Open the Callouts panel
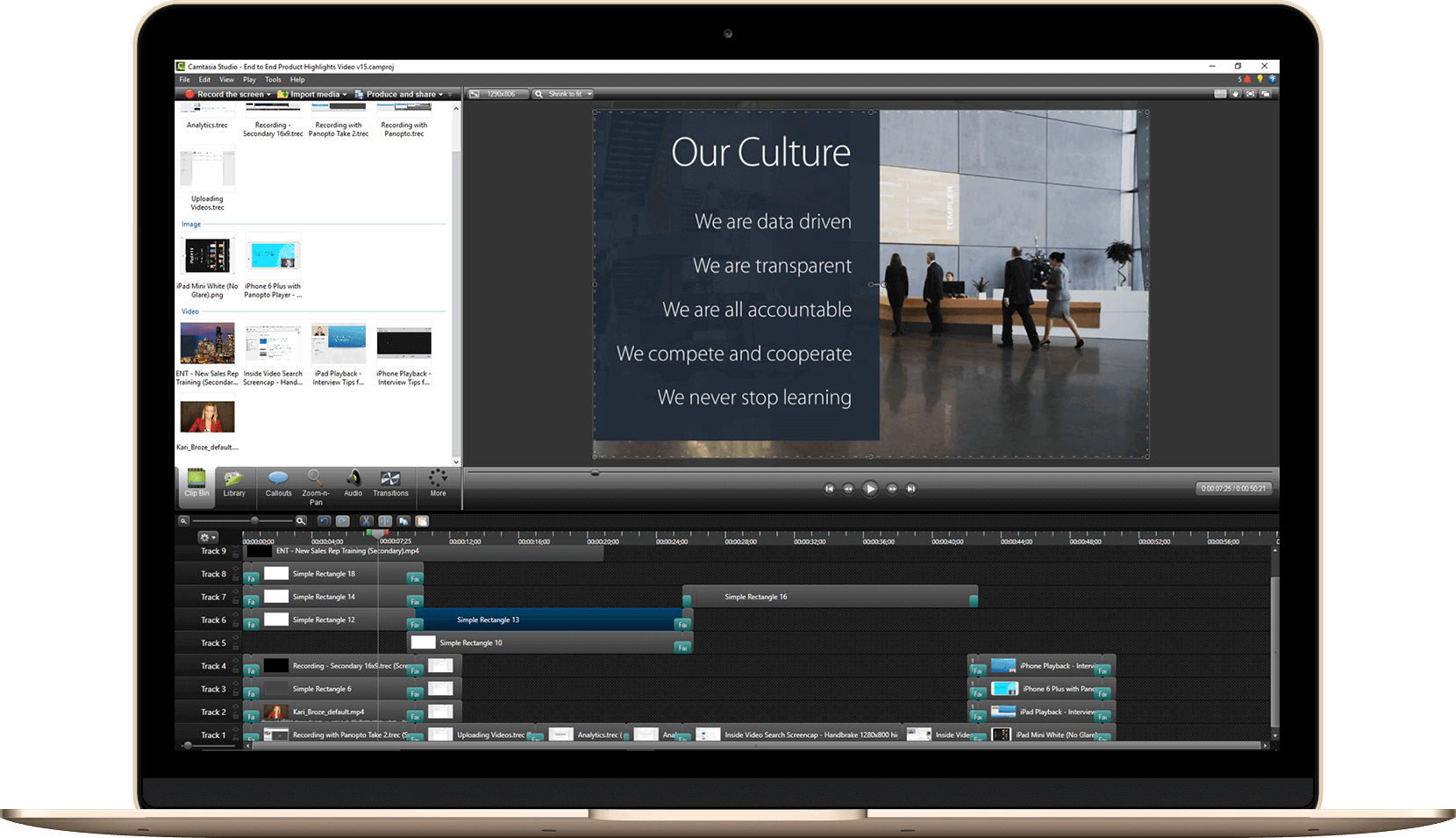 tap(278, 486)
